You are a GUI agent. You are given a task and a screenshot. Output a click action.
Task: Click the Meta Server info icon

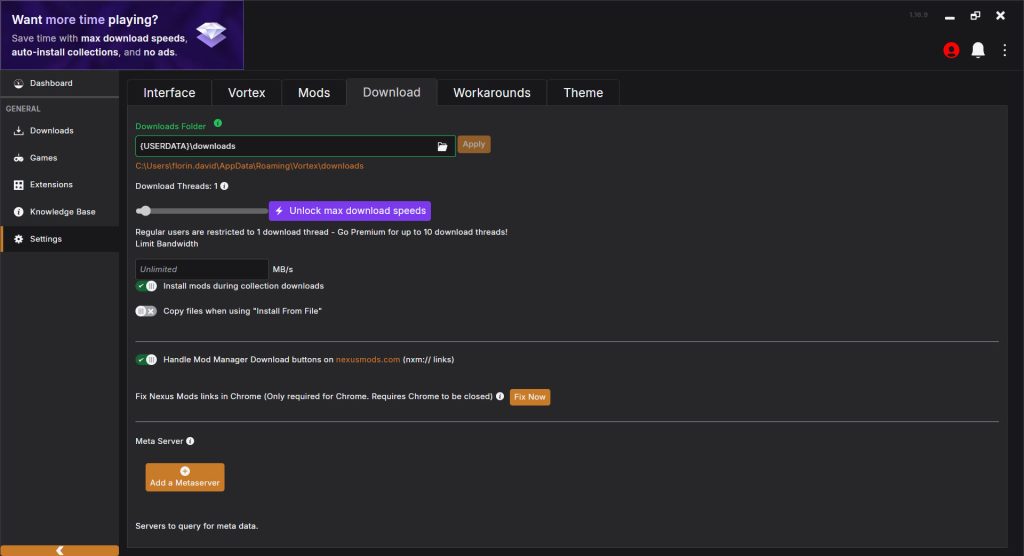click(190, 441)
